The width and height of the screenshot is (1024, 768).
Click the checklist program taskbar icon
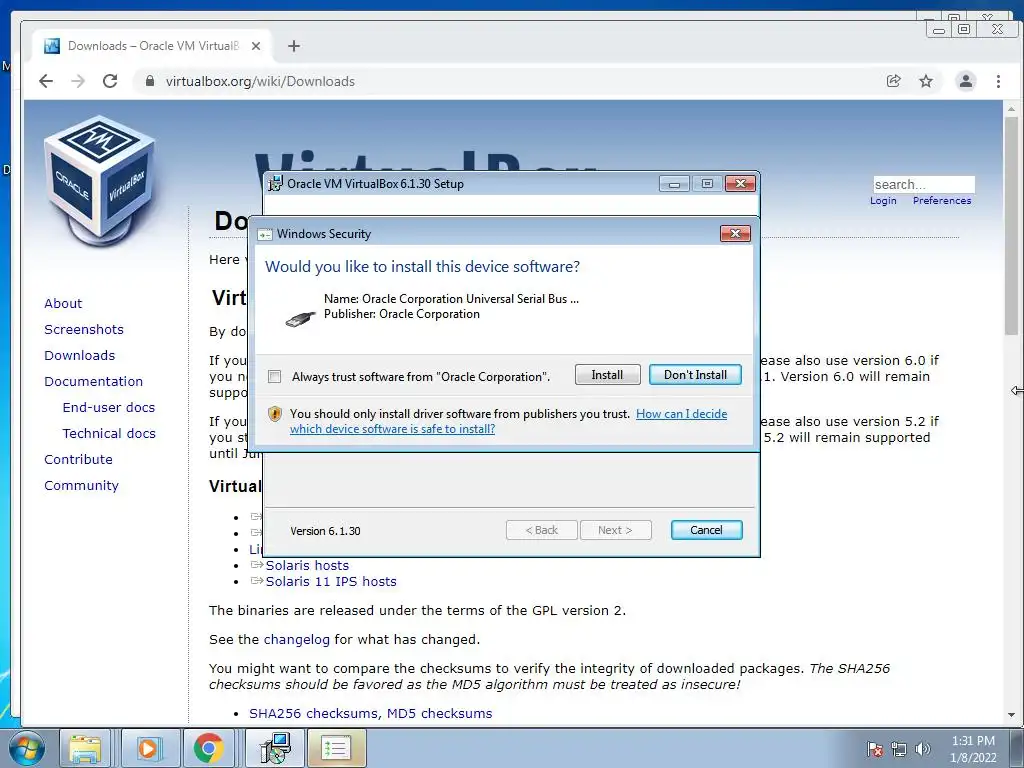click(x=336, y=748)
